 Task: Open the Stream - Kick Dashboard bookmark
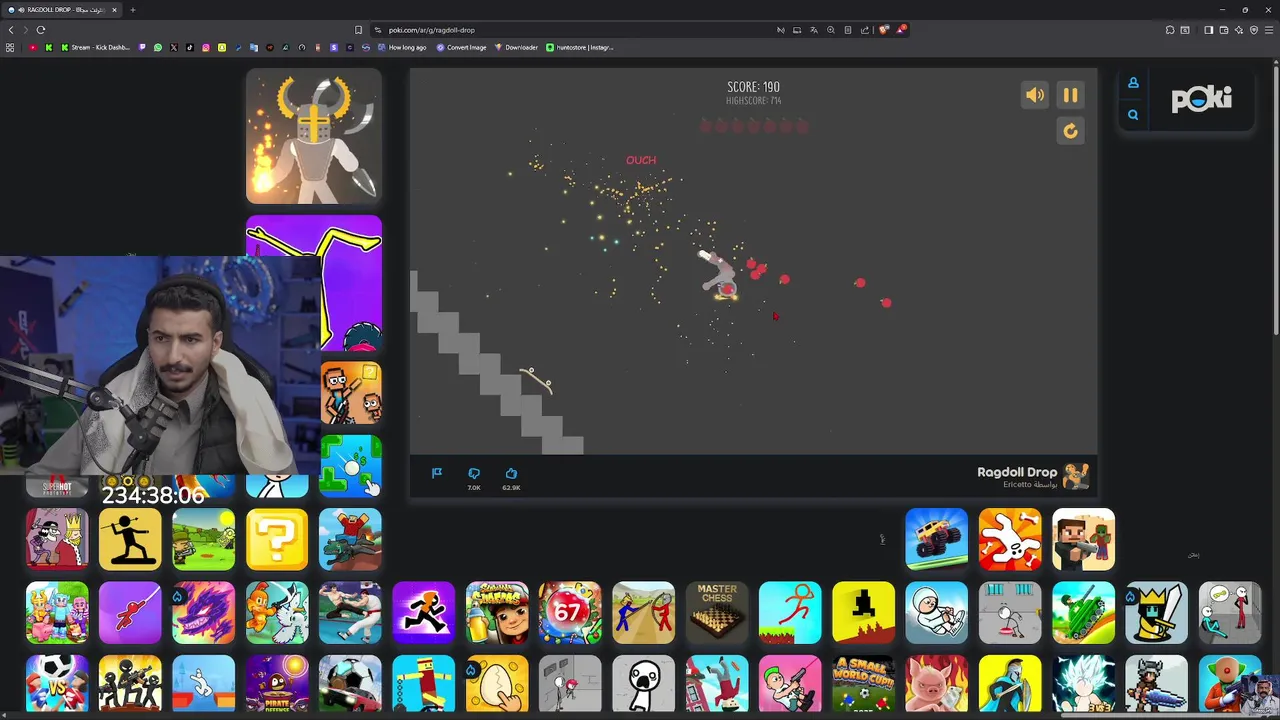(96, 47)
